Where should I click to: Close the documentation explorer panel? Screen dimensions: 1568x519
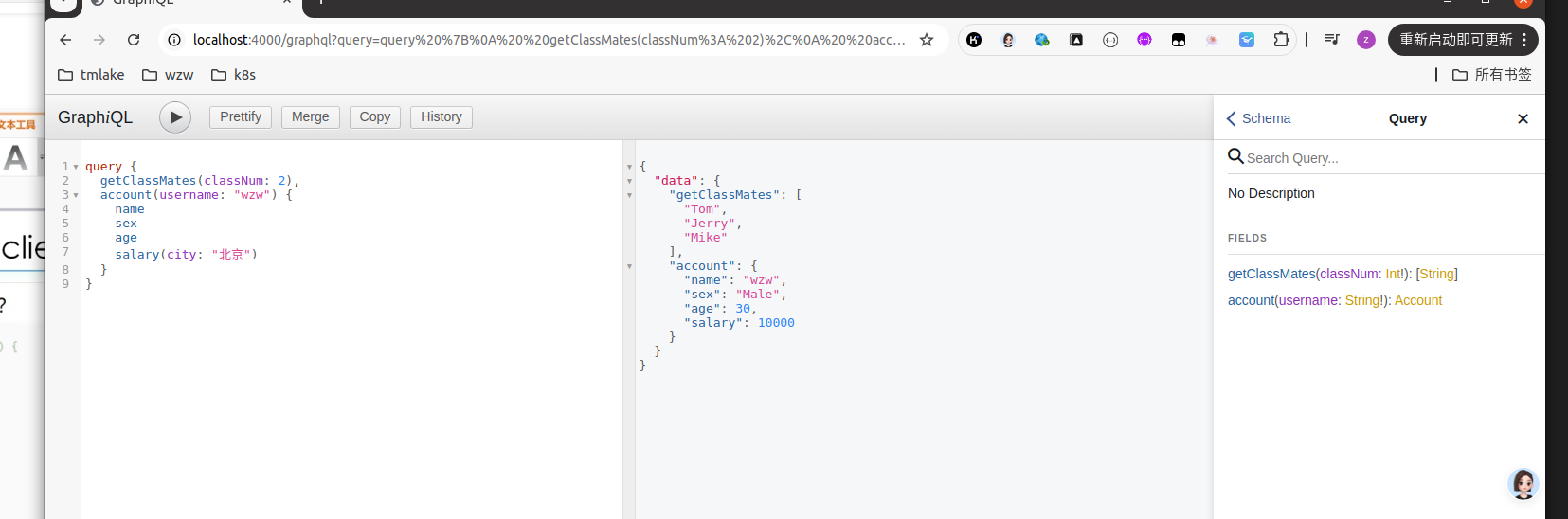[1523, 118]
